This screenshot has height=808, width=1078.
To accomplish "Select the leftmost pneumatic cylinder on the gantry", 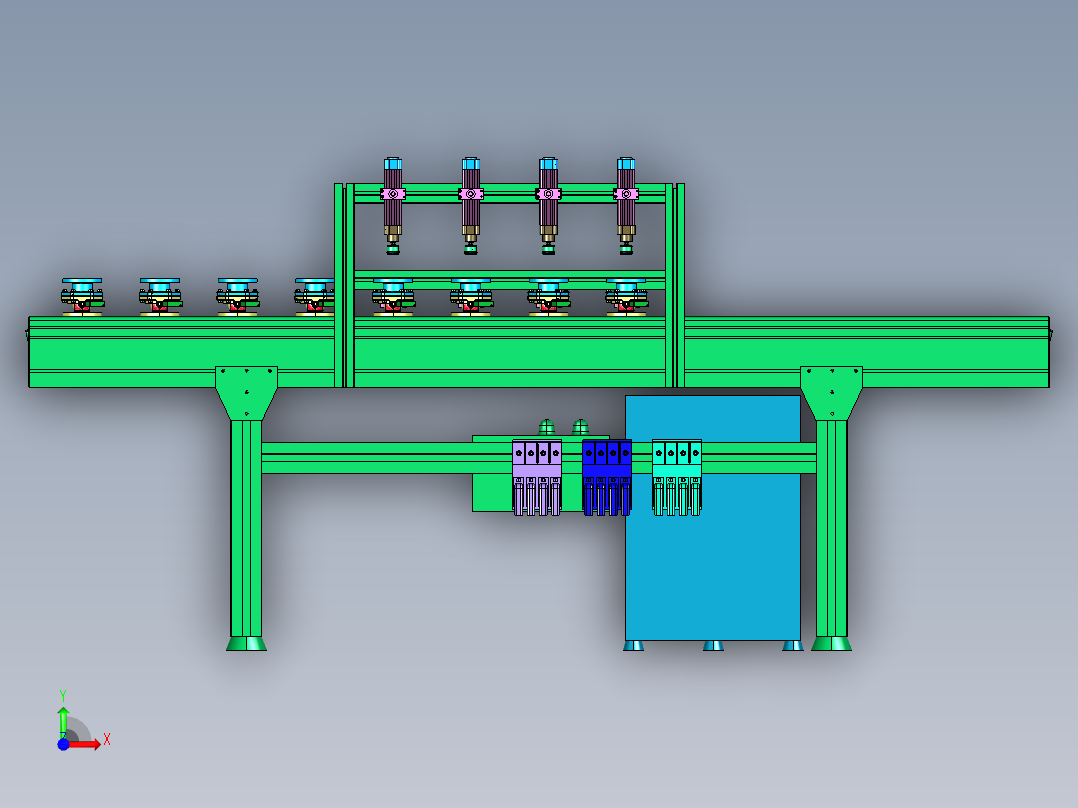I will pyautogui.click(x=393, y=206).
